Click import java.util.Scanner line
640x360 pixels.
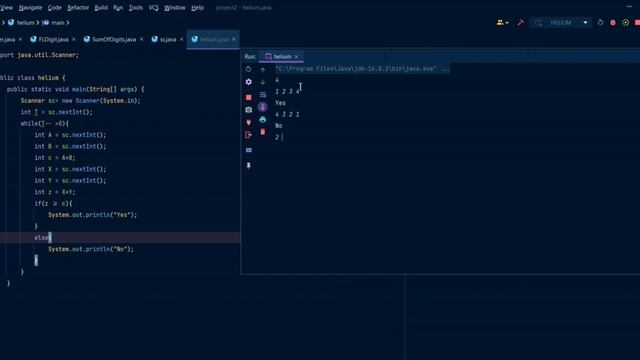tap(39, 55)
